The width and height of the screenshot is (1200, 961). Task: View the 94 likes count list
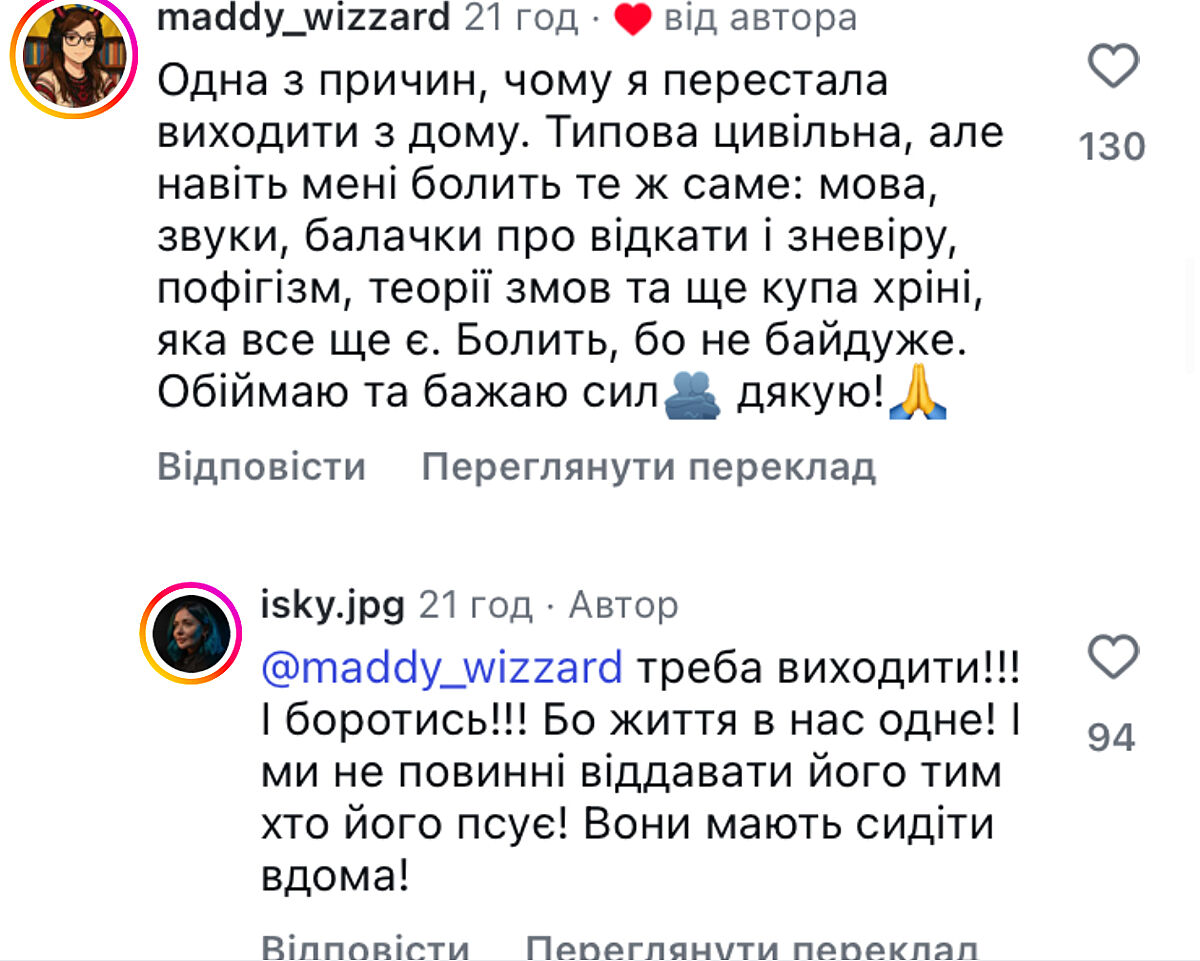click(1112, 738)
